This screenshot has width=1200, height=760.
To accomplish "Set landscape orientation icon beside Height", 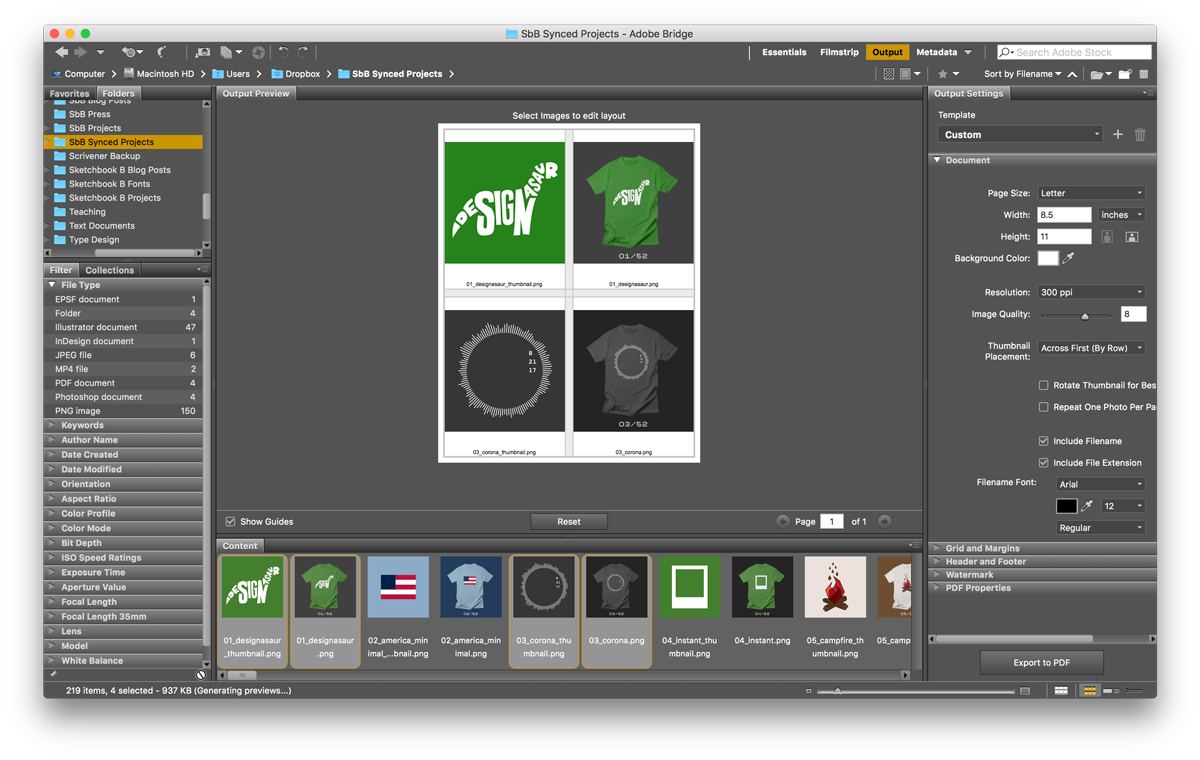I will [1131, 237].
